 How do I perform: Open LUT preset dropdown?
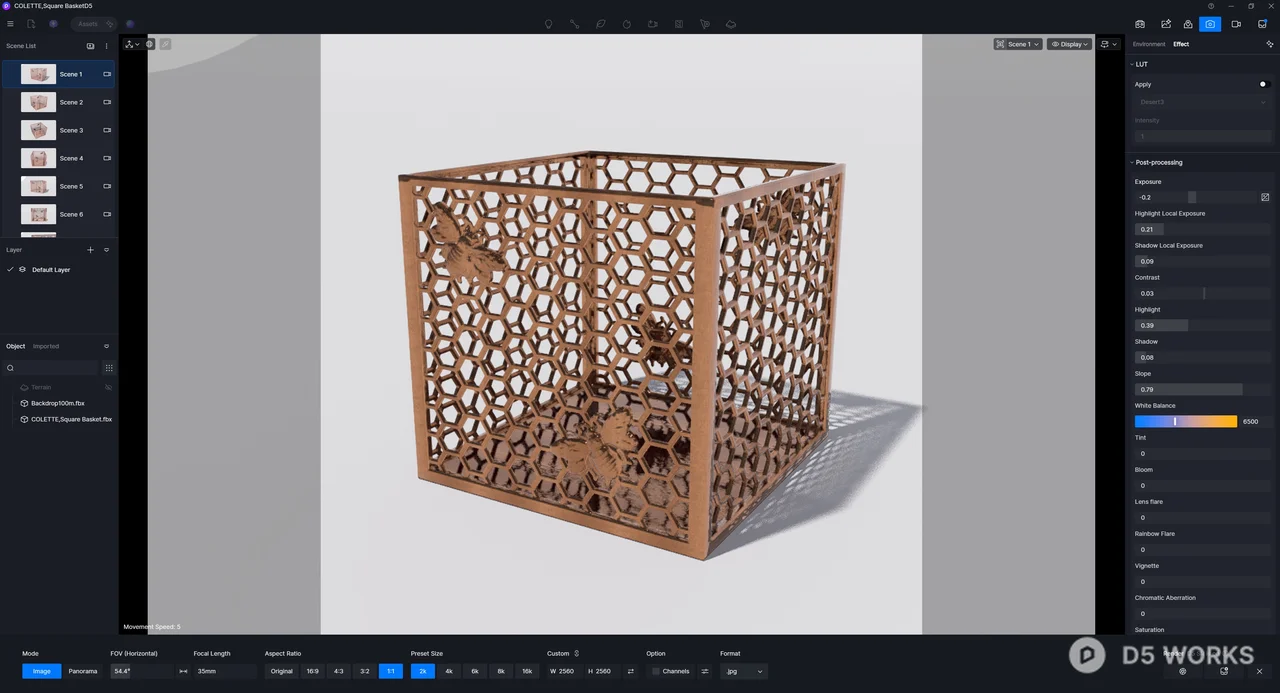click(x=1203, y=102)
